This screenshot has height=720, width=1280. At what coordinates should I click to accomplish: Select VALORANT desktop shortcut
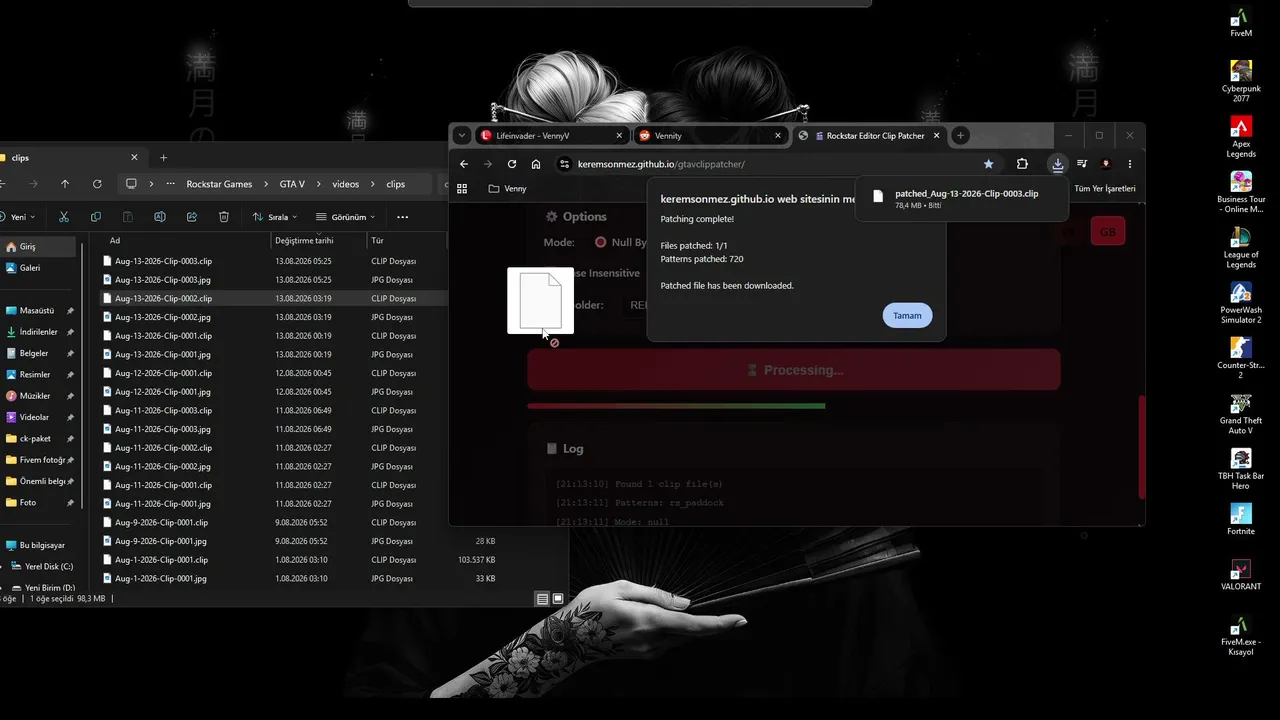[1241, 575]
